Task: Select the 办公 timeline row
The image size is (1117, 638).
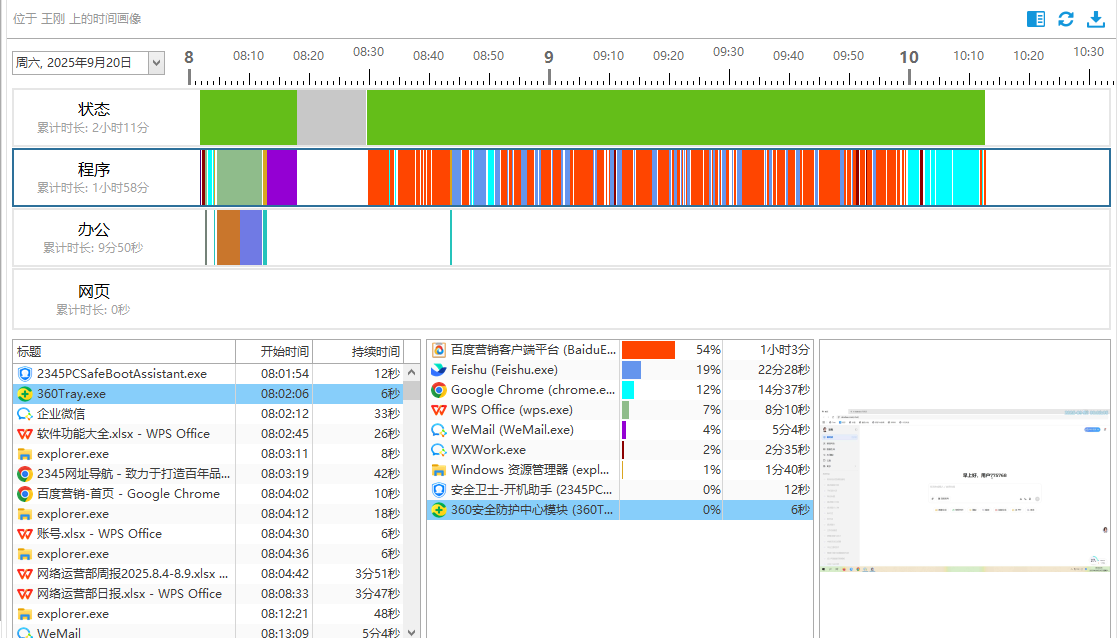Action: pos(561,237)
